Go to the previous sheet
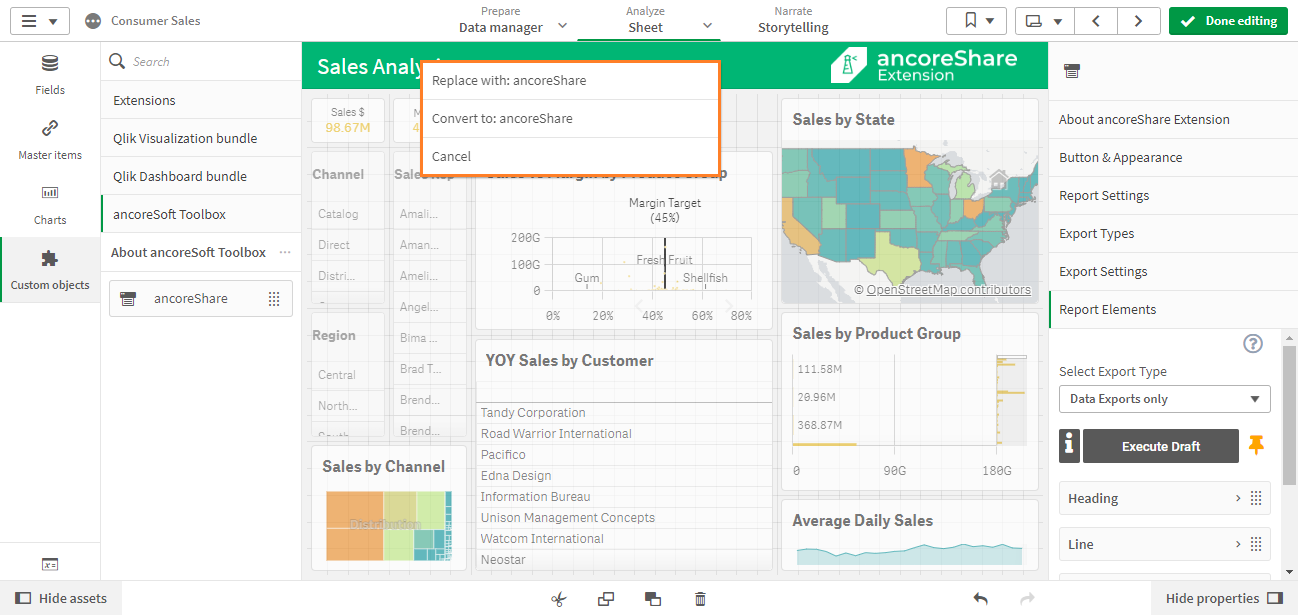The width and height of the screenshot is (1298, 615). pyautogui.click(x=1097, y=21)
